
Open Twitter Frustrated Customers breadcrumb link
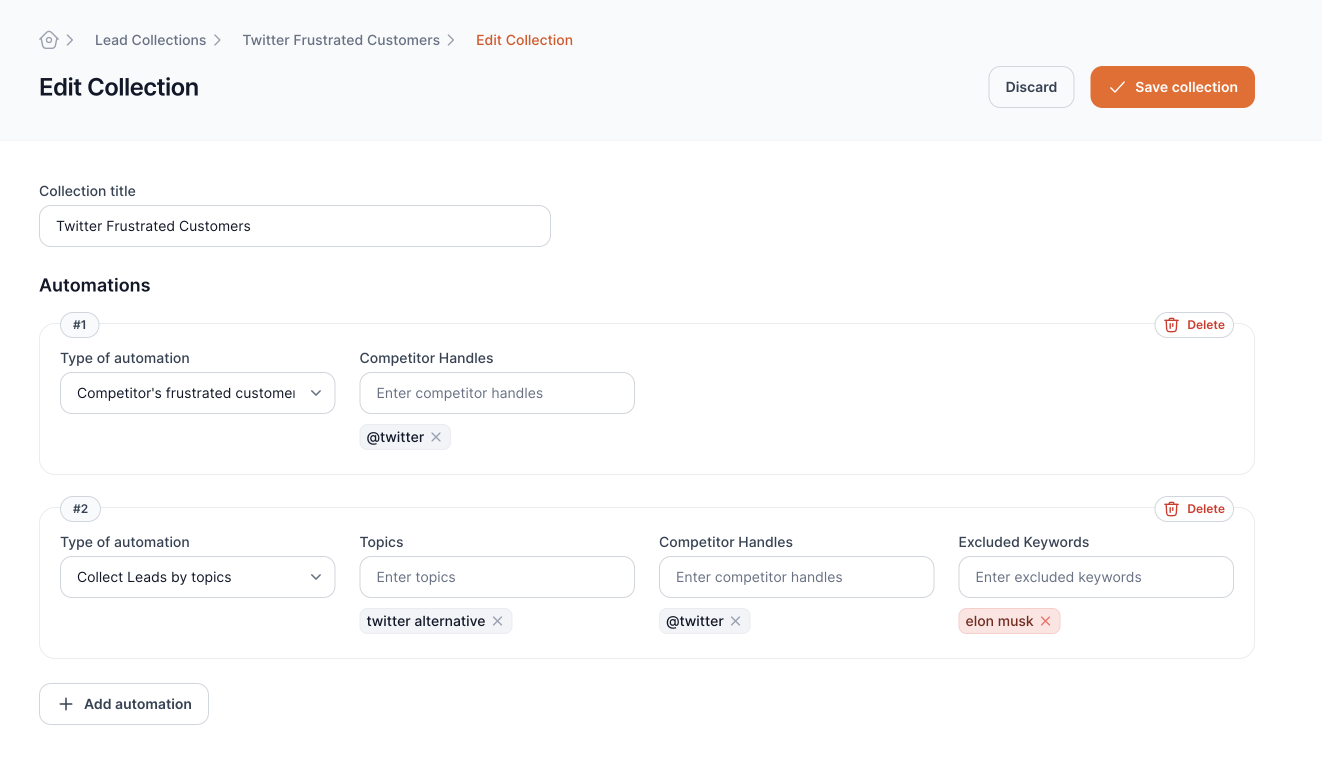(x=341, y=40)
